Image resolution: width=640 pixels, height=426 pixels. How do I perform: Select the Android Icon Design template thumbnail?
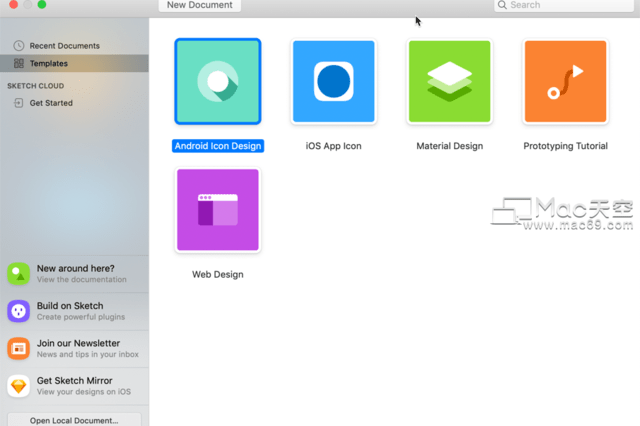(x=218, y=81)
